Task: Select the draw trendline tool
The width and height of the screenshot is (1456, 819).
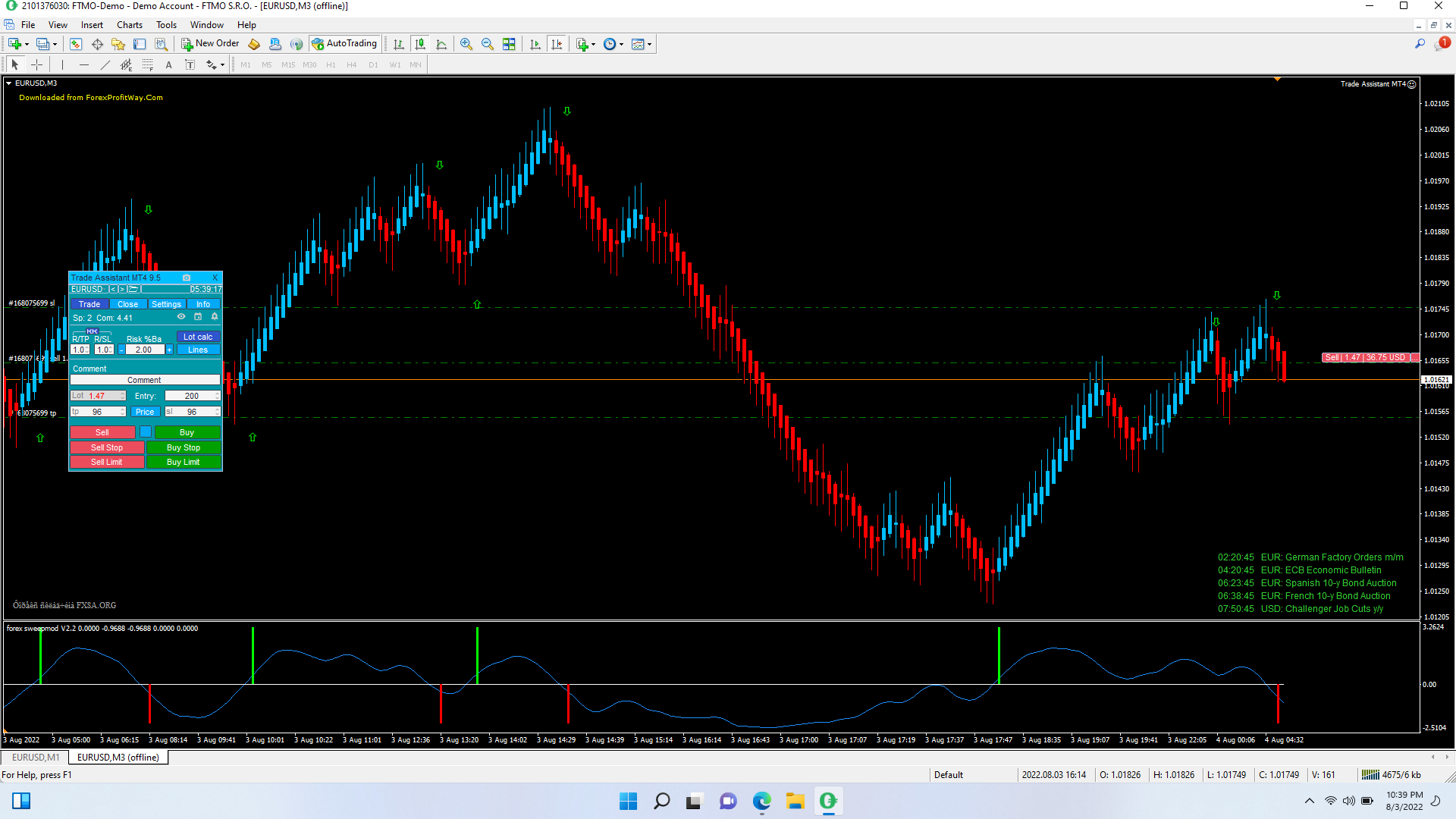Action: coord(105,65)
